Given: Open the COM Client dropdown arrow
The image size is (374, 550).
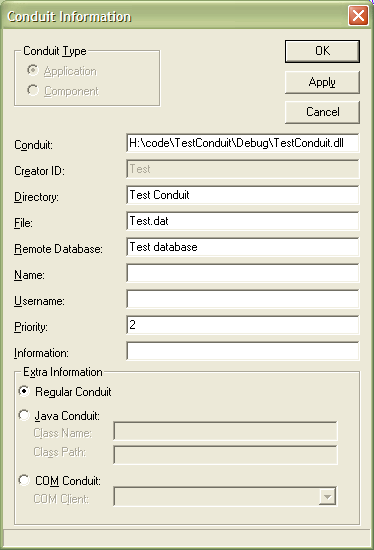Looking at the screenshot, I should [x=327, y=497].
